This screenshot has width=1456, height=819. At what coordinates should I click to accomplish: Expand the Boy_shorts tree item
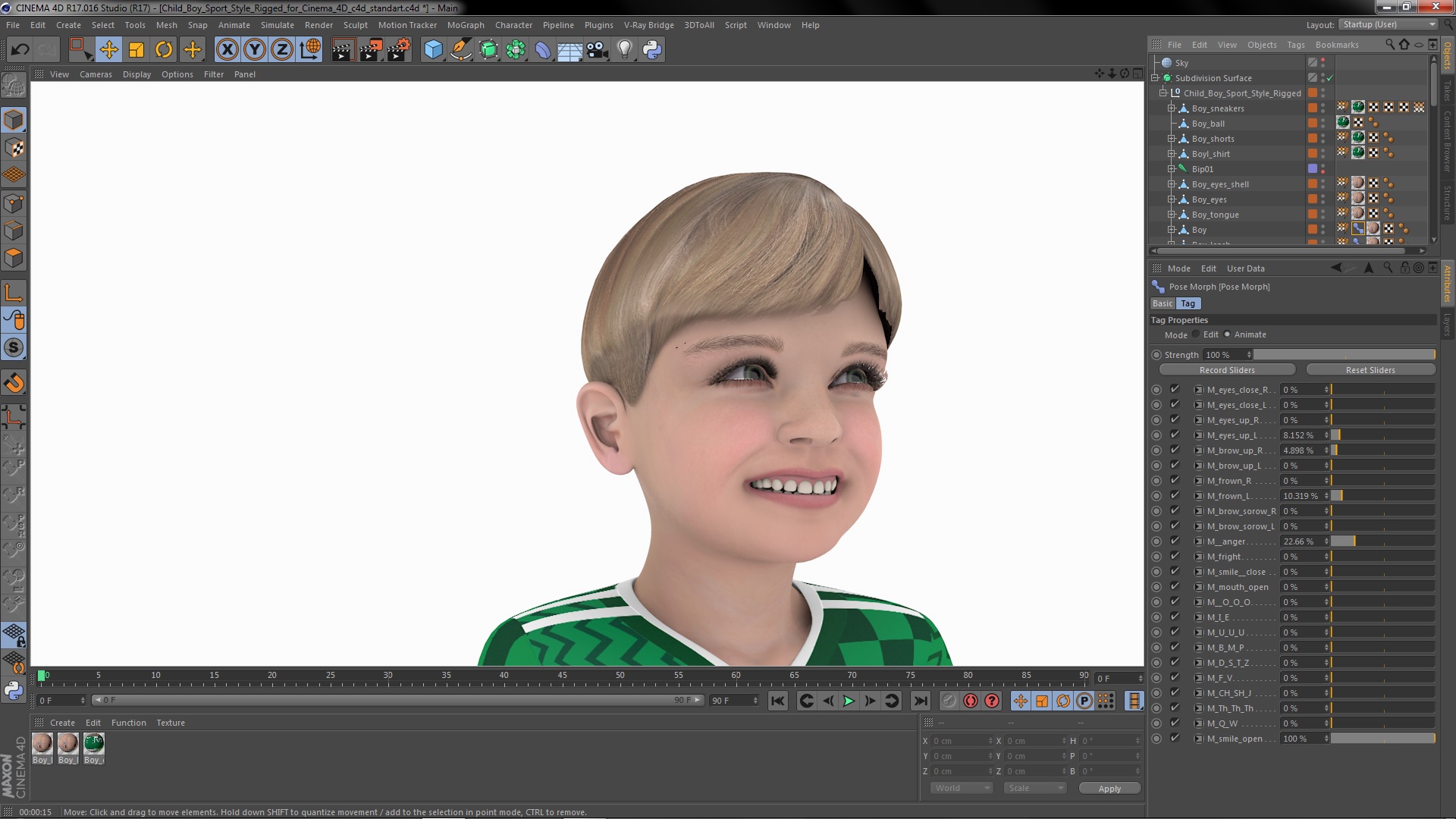(1171, 139)
